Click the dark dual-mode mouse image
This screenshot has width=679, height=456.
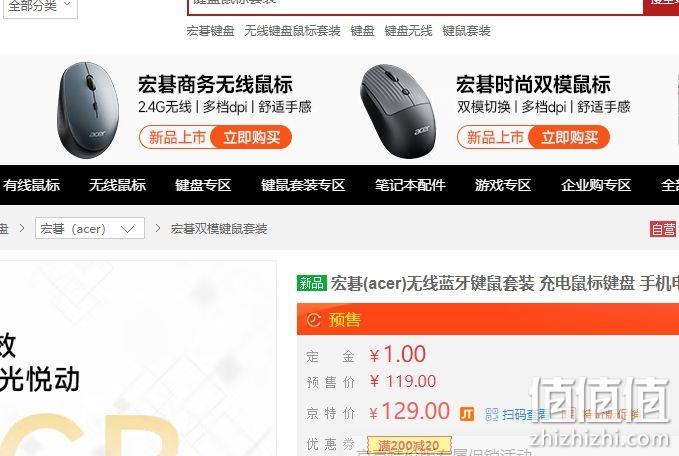398,111
